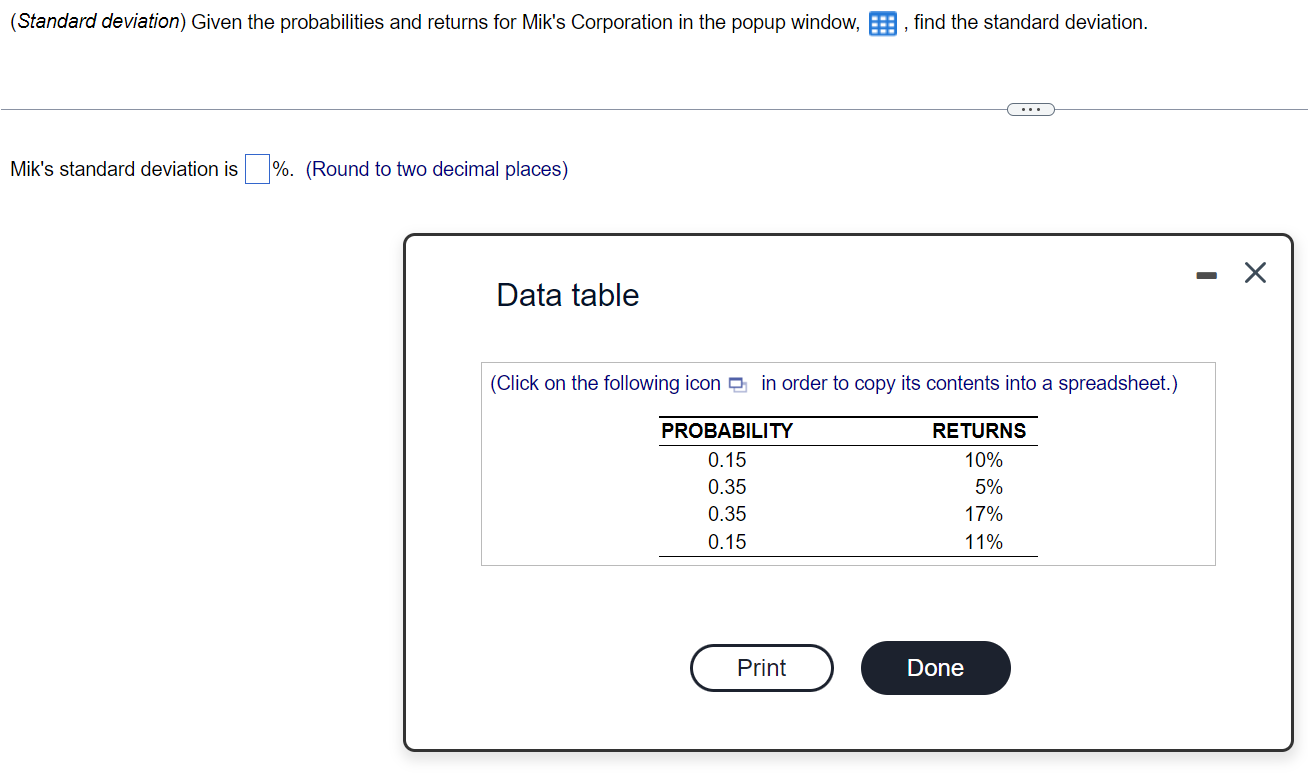The image size is (1308, 777).
Task: Select the standard deviation answer box
Action: (256, 168)
